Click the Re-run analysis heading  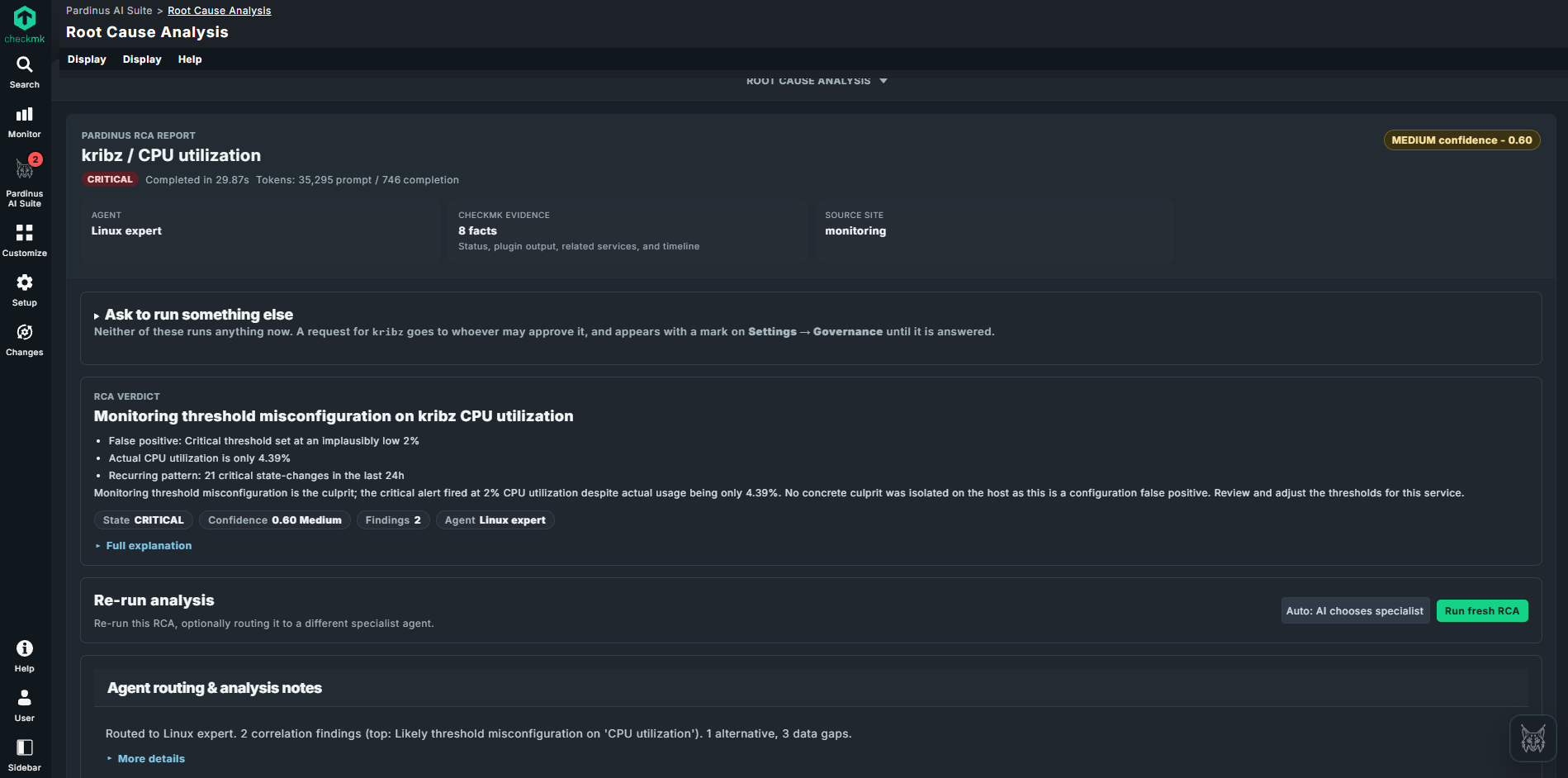154,600
